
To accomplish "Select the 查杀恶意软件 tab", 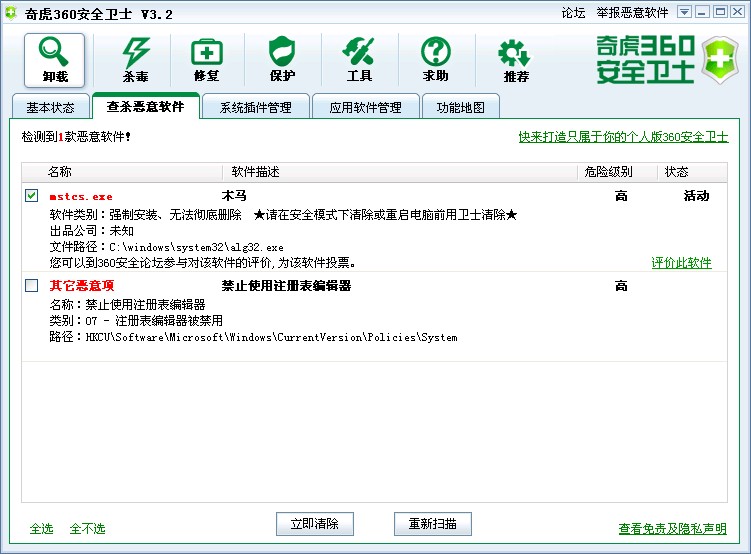I will (146, 106).
